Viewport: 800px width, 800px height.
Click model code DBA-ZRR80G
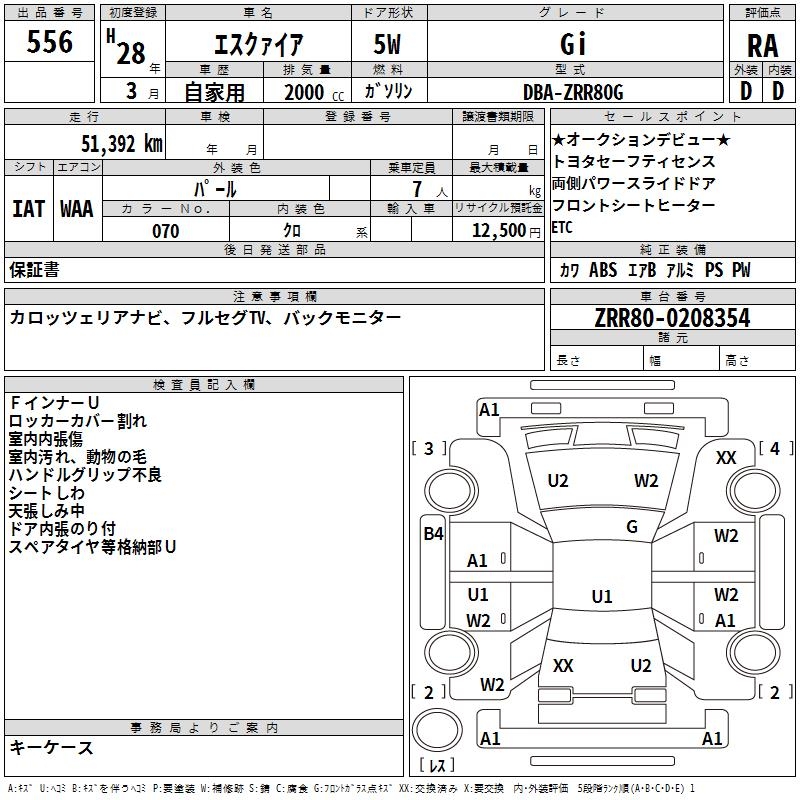pos(573,92)
